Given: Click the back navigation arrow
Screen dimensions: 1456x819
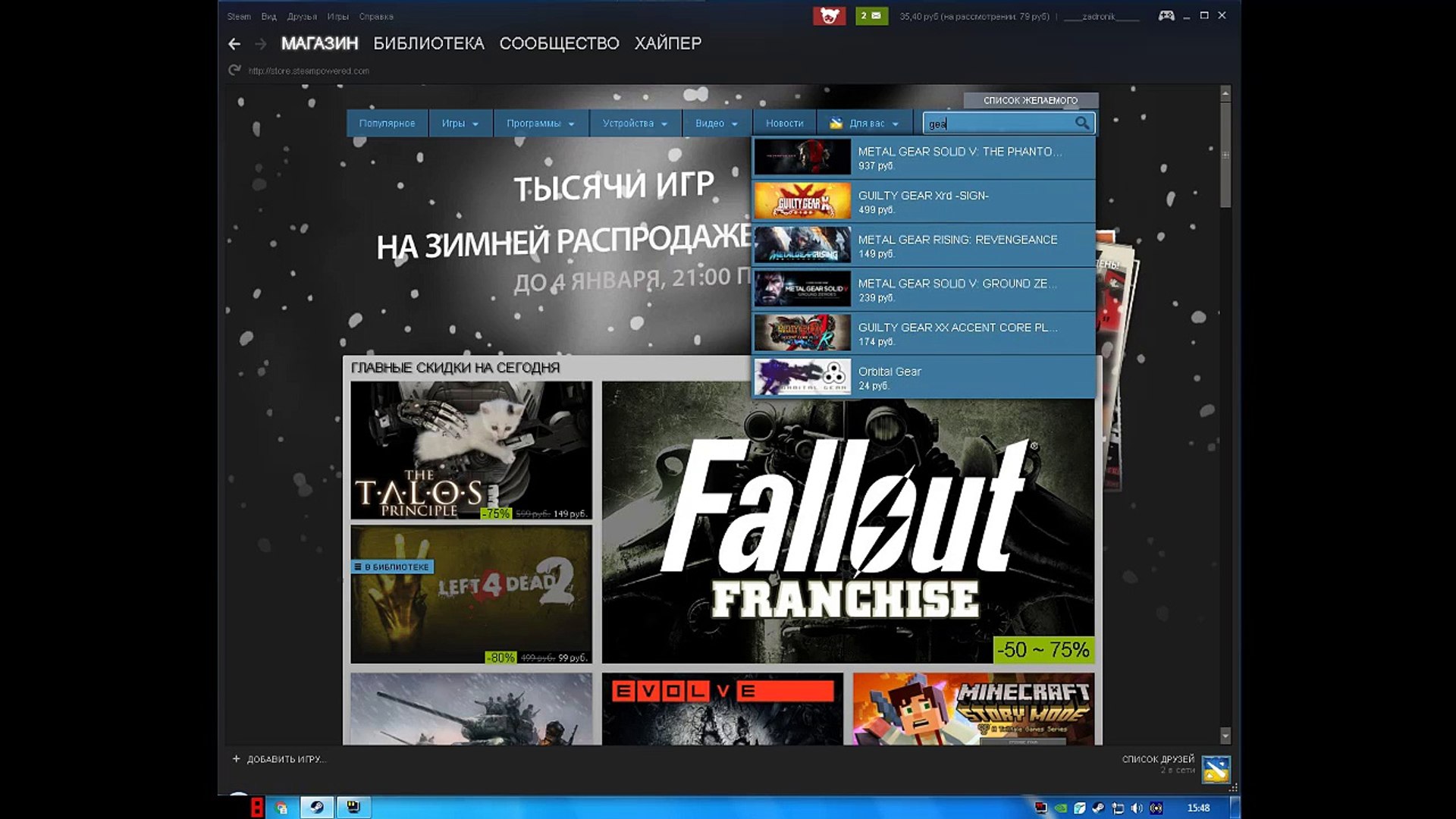Looking at the screenshot, I should [x=234, y=43].
